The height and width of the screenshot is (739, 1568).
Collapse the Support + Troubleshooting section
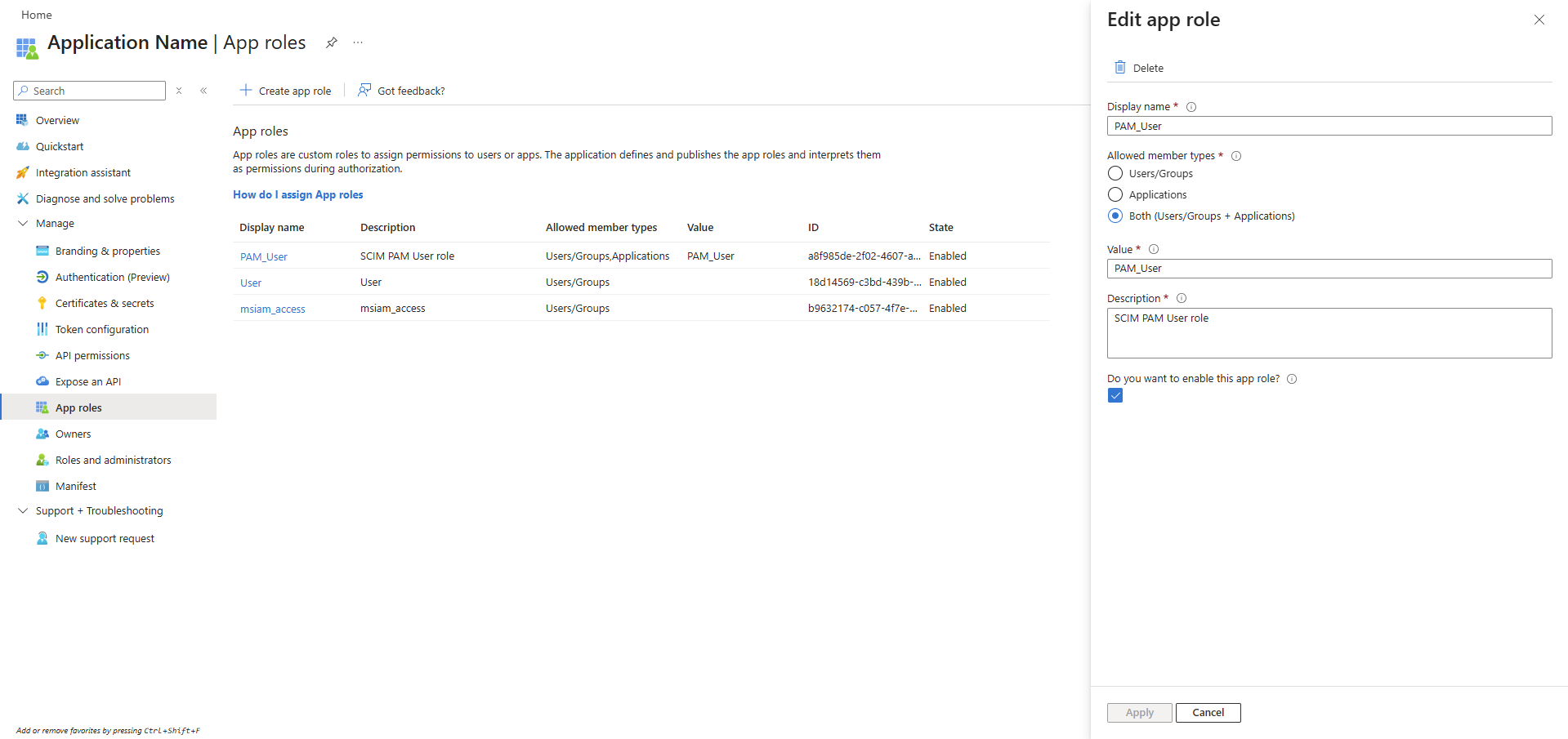pos(23,511)
